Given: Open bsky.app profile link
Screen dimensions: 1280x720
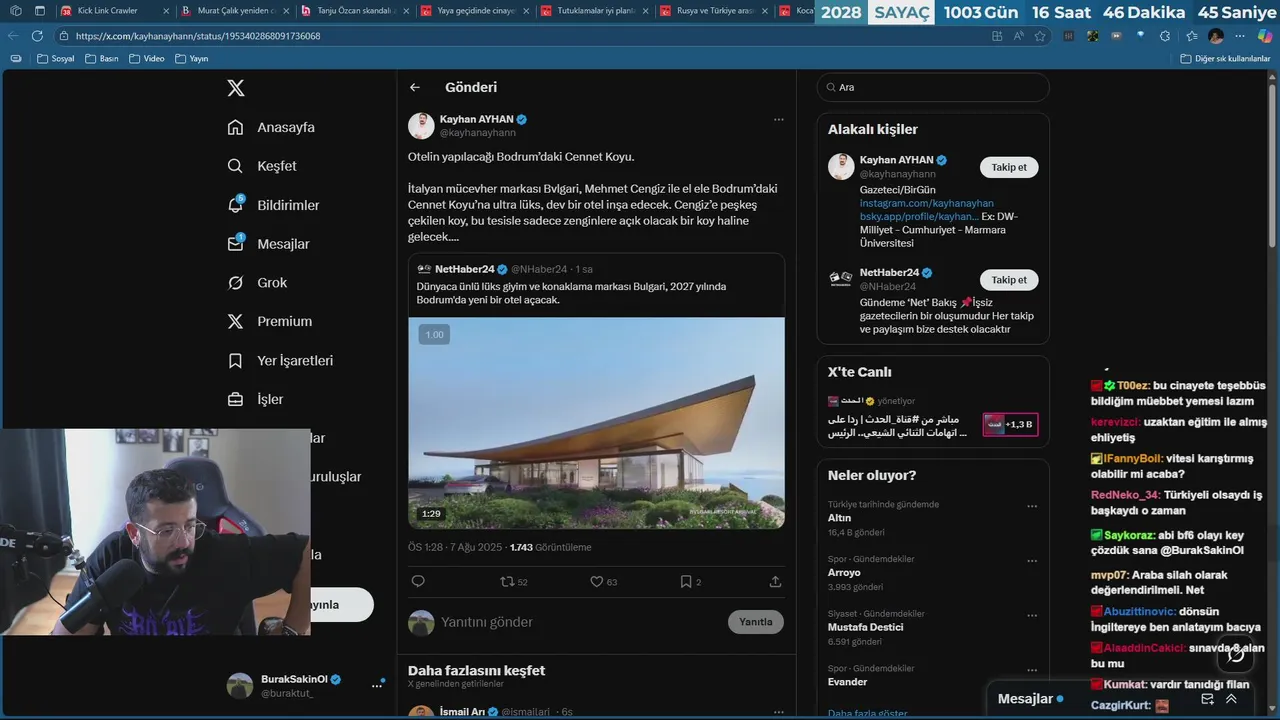Looking at the screenshot, I should [917, 216].
